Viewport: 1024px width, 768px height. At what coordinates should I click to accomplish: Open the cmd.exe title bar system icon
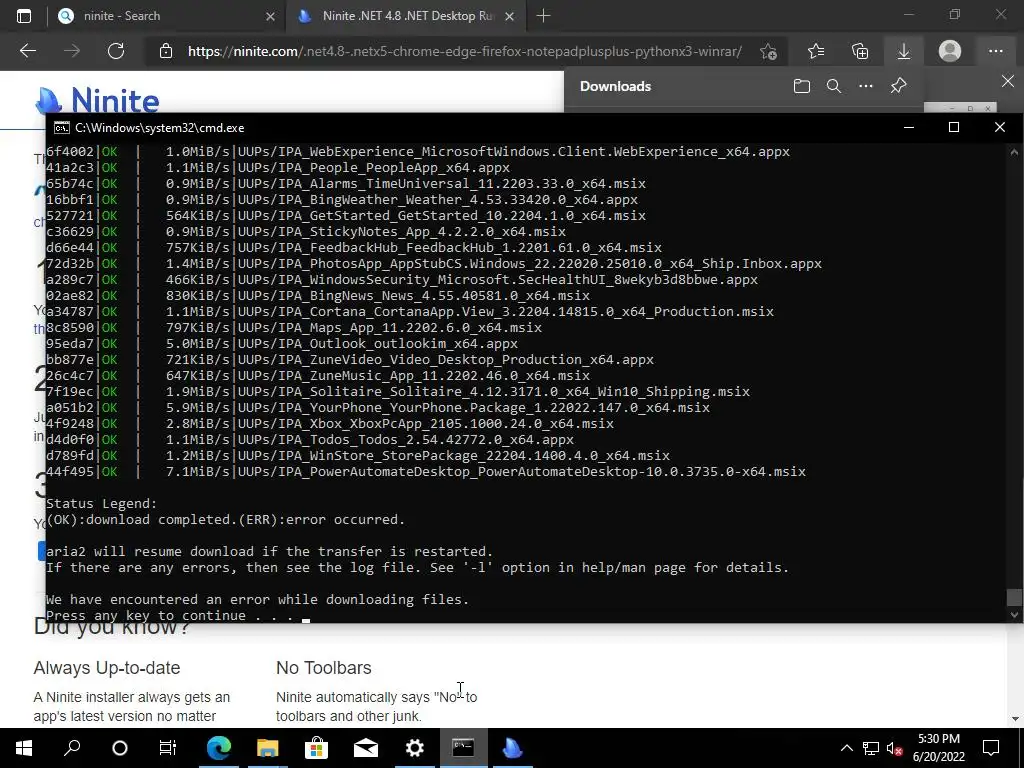pyautogui.click(x=61, y=128)
